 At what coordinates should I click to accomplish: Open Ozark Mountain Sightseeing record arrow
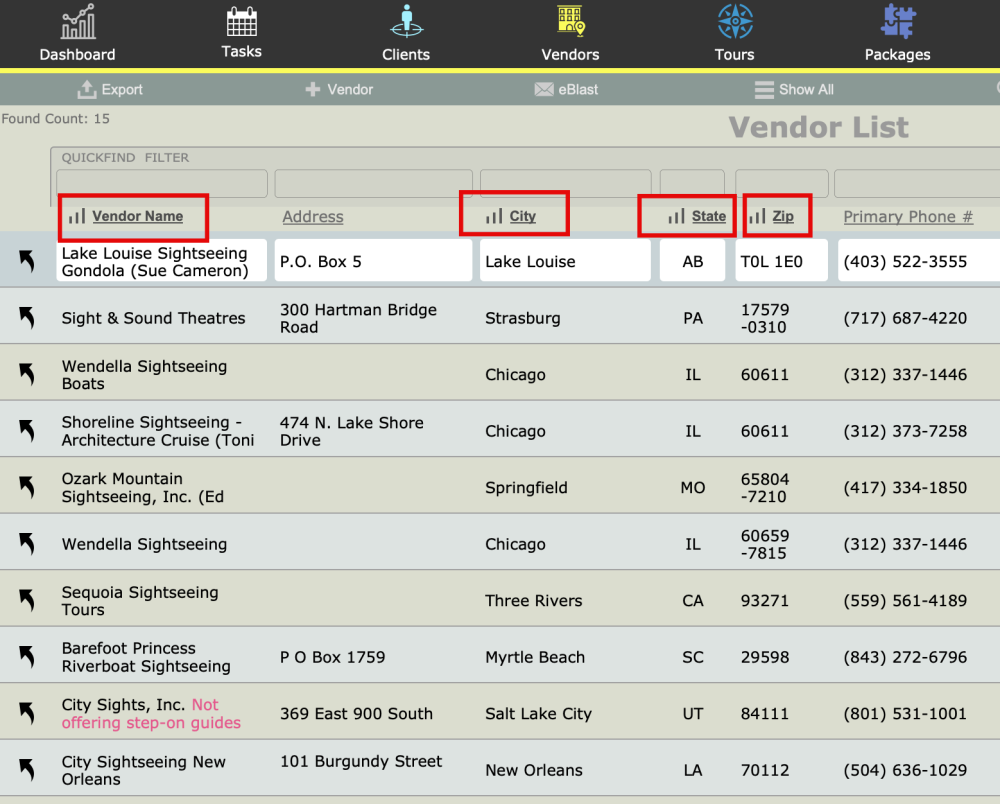click(x=27, y=488)
